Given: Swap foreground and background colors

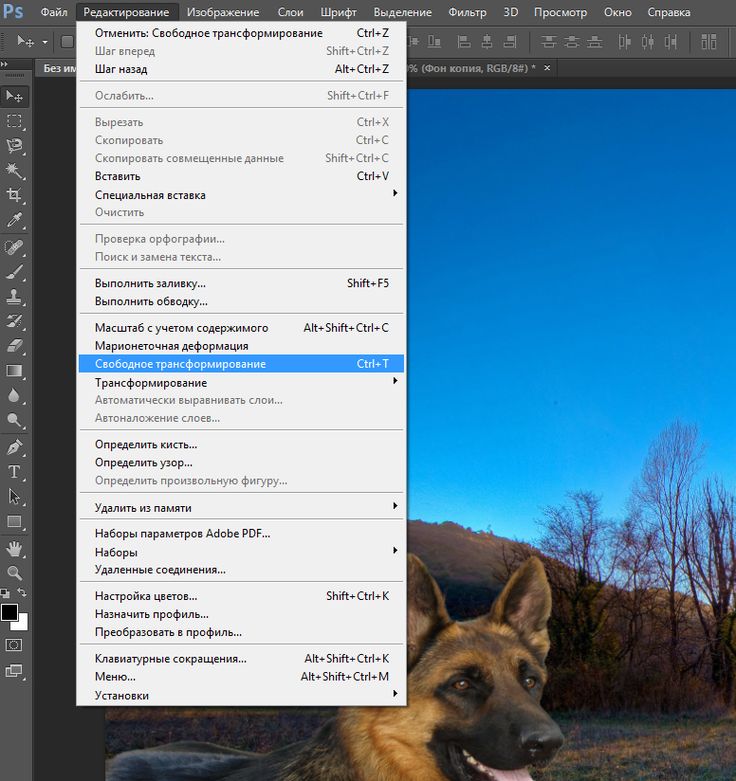Looking at the screenshot, I should [x=23, y=594].
